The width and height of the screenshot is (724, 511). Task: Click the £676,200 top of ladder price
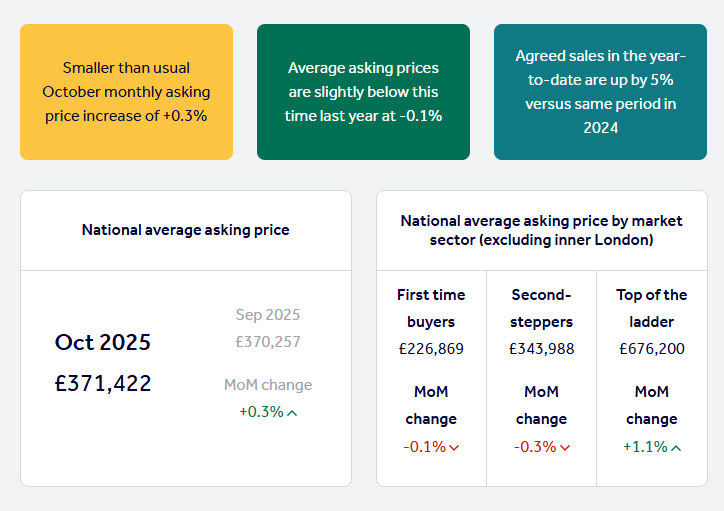(651, 349)
